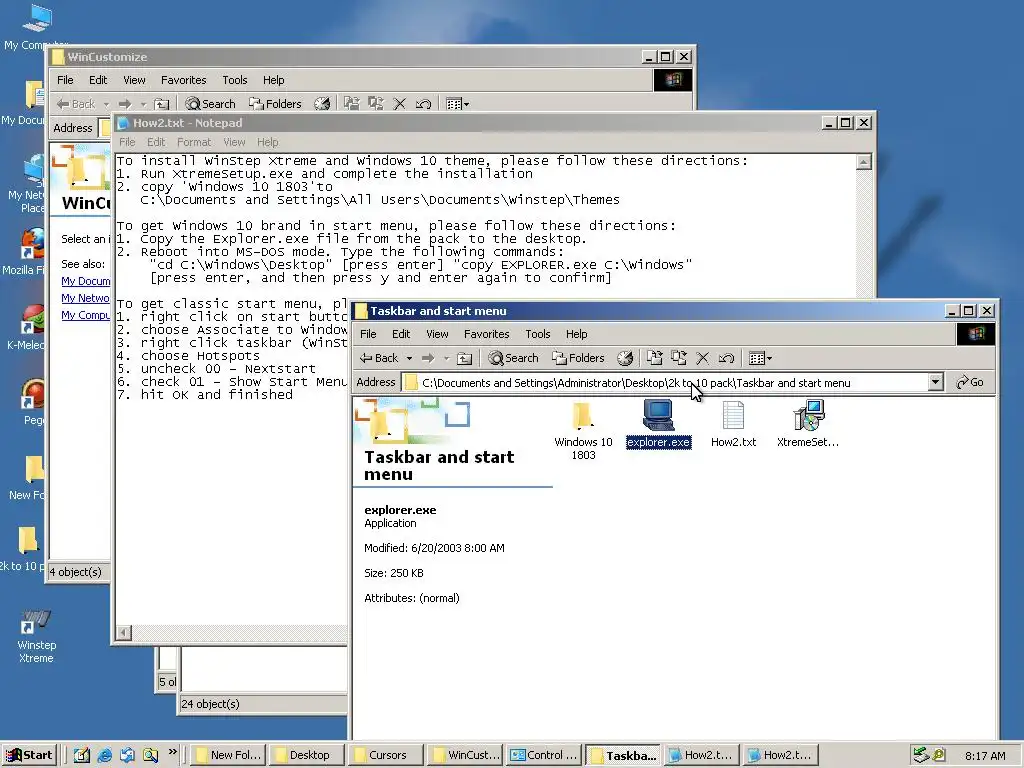
Task: Select XtremeSet... installer icon
Action: (808, 415)
